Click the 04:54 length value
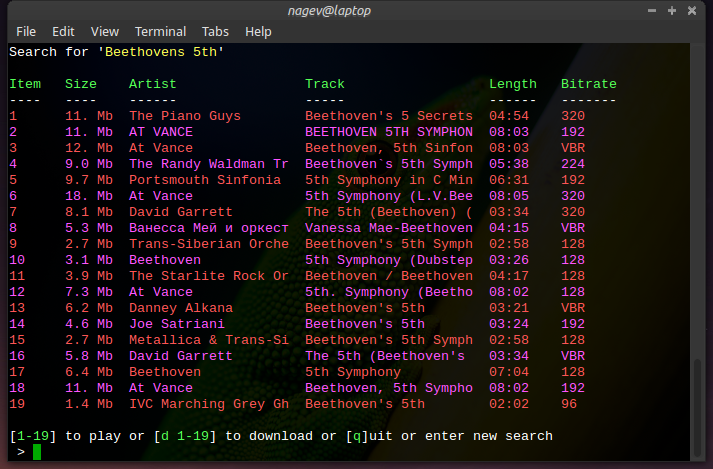Screen dimensions: 713x469 (x=509, y=116)
